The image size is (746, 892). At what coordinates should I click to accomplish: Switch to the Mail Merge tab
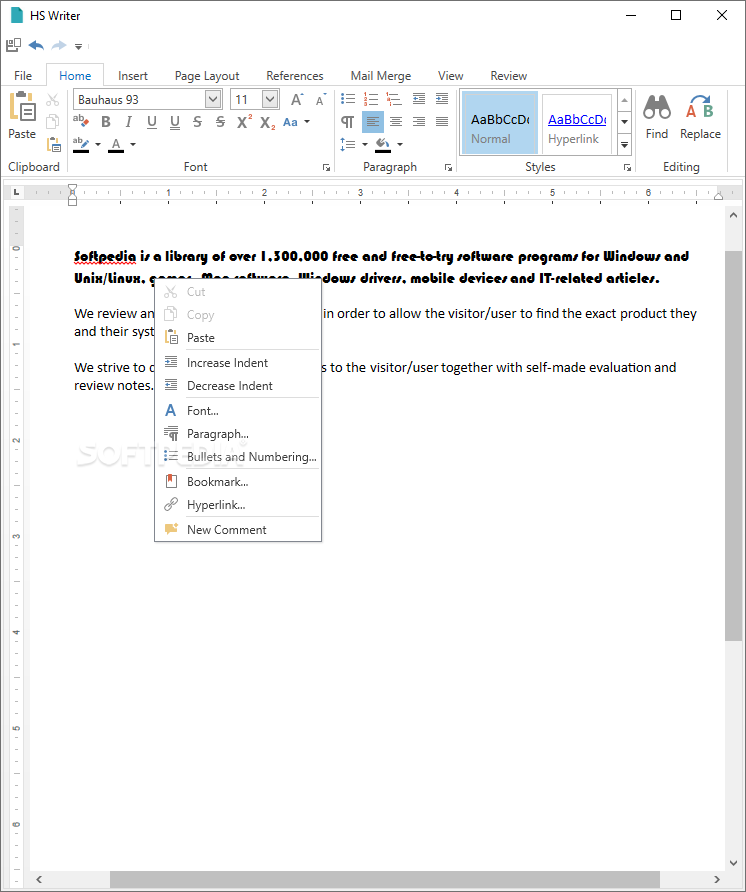[381, 76]
